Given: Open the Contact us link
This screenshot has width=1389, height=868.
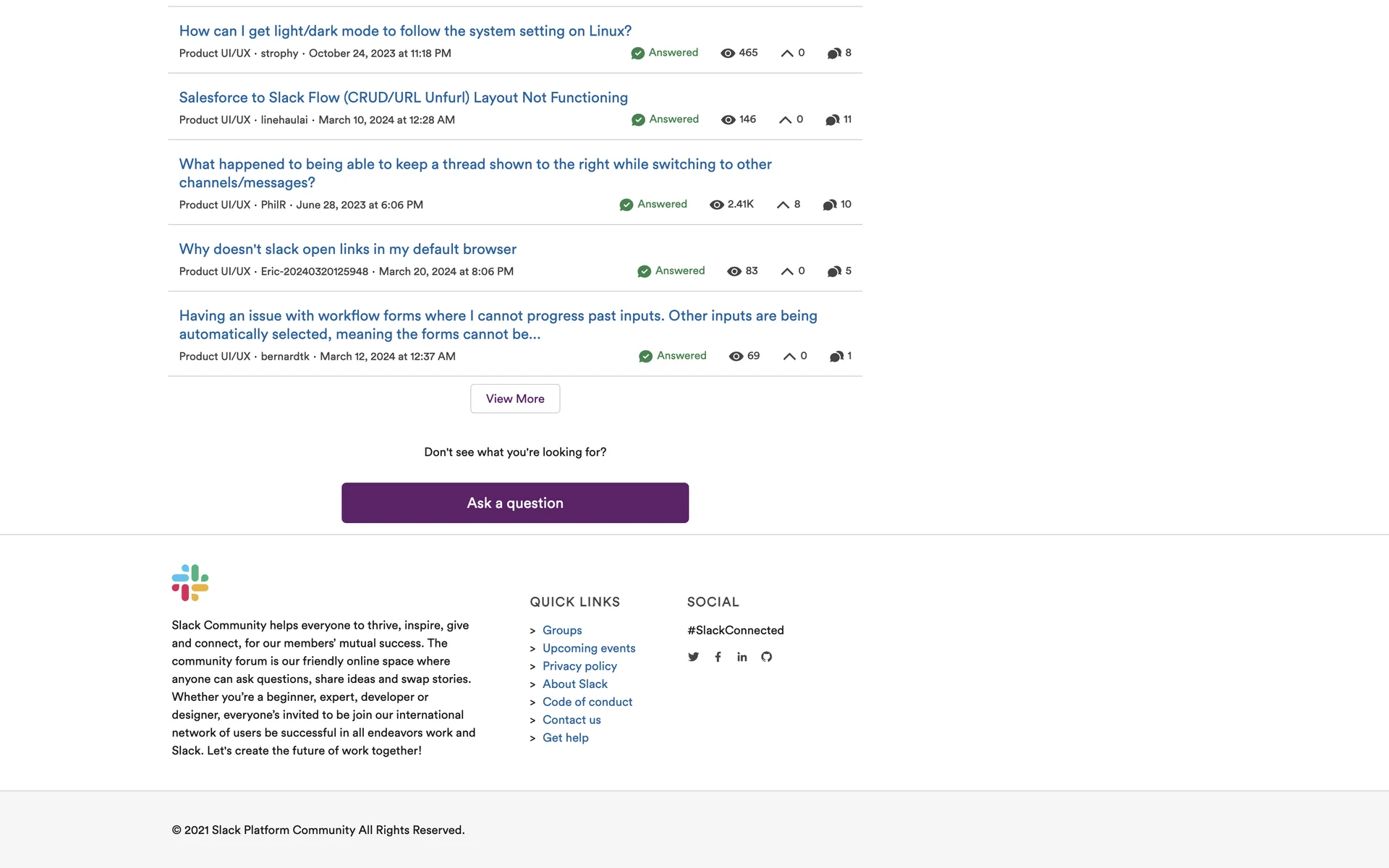Looking at the screenshot, I should pyautogui.click(x=572, y=720).
